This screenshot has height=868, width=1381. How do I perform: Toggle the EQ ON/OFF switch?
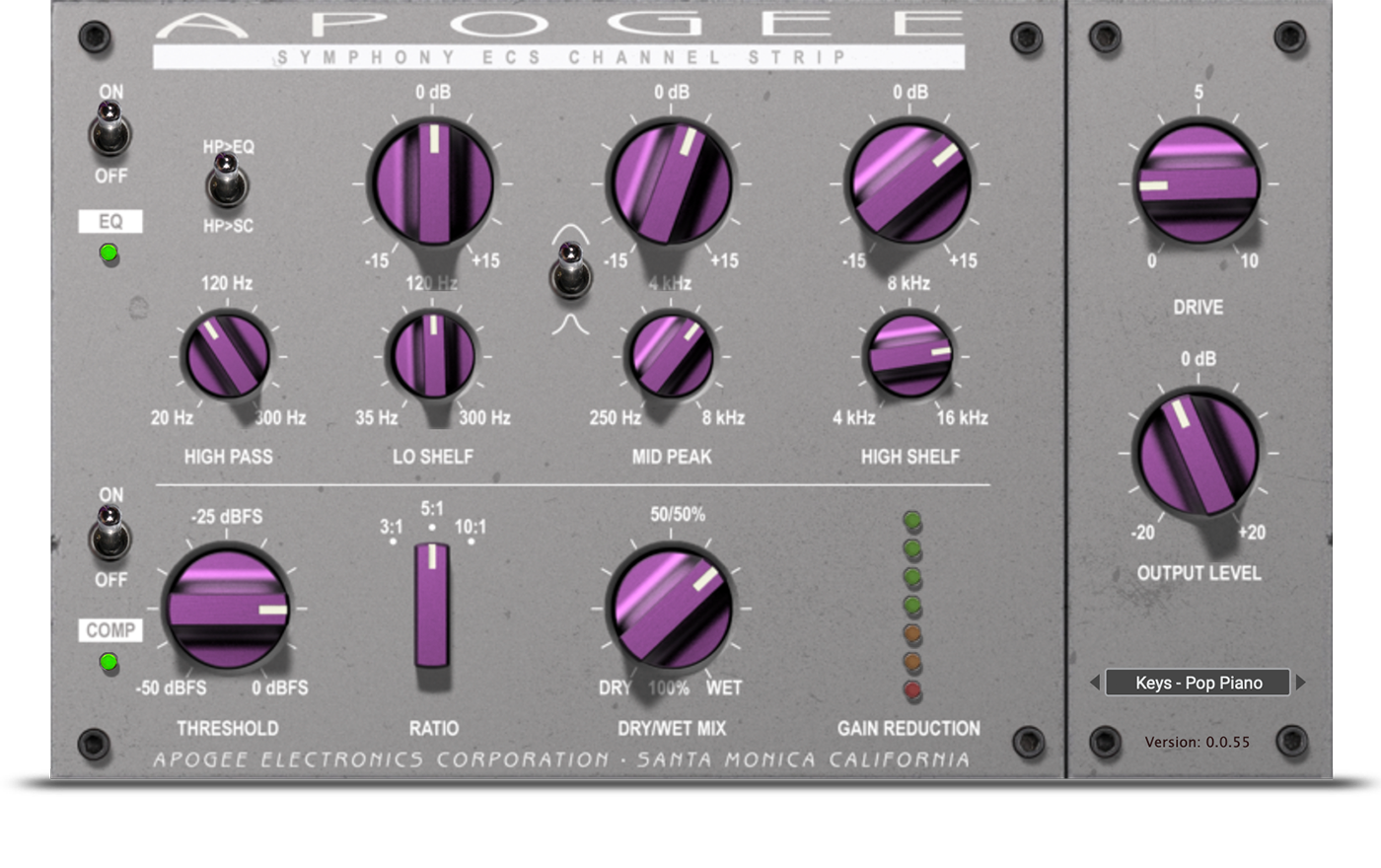[x=110, y=133]
